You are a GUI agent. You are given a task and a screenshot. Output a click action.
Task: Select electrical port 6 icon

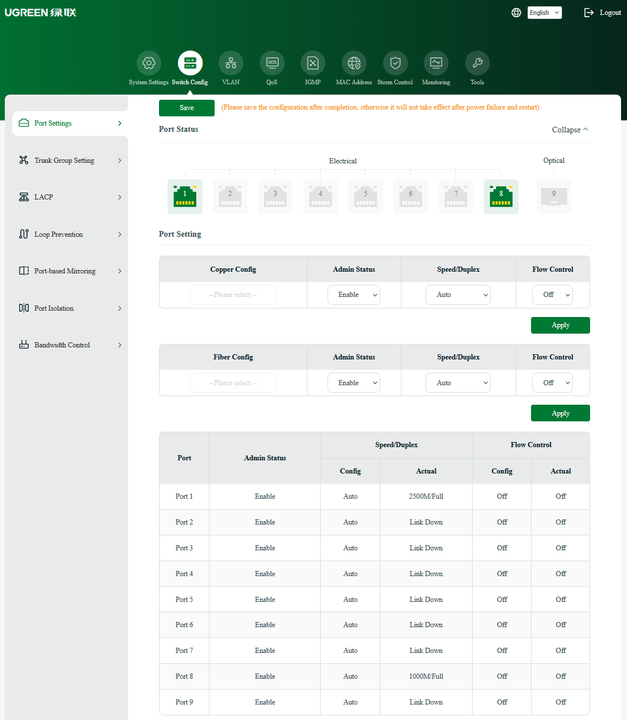[411, 197]
